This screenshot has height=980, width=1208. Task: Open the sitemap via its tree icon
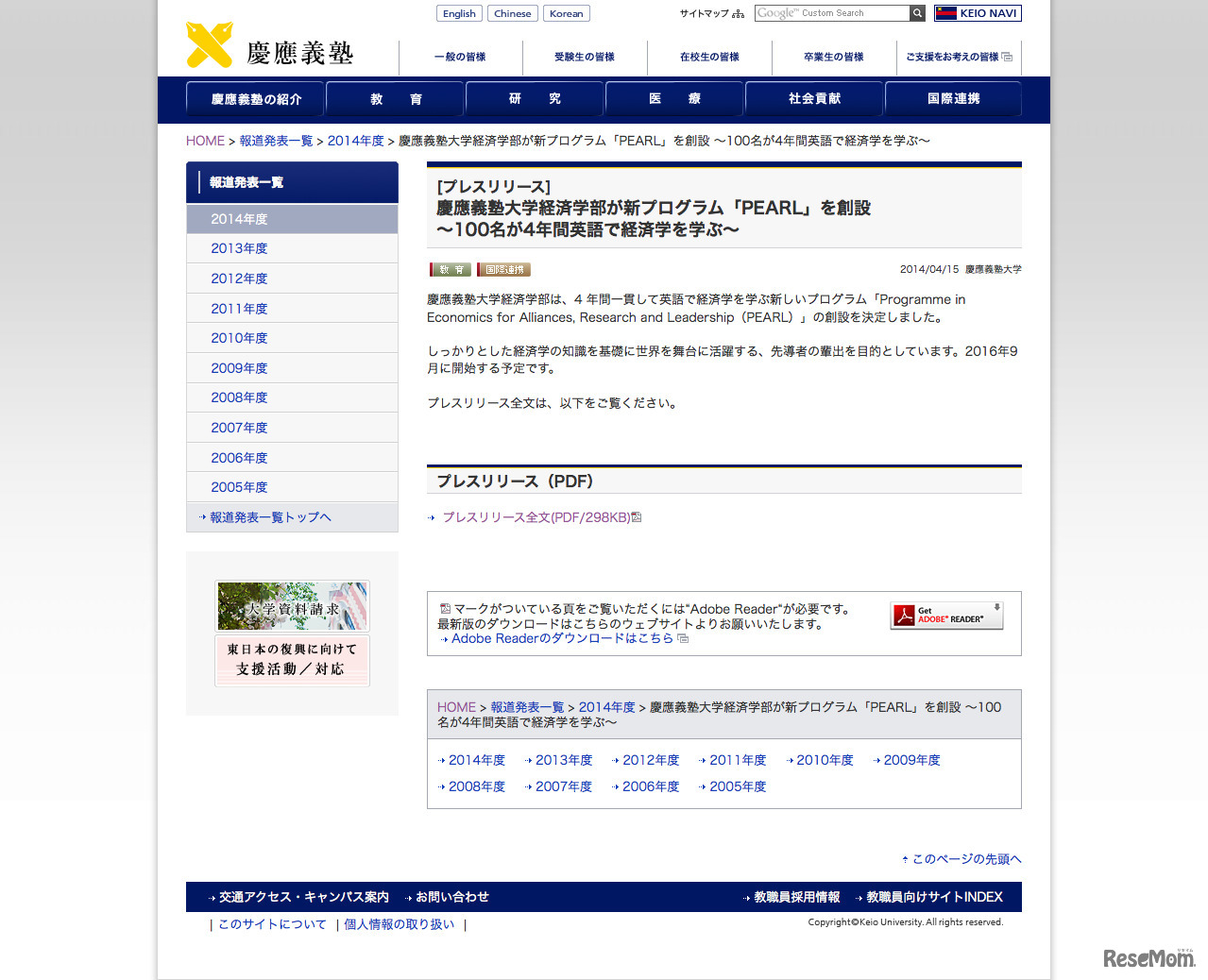pos(736,13)
